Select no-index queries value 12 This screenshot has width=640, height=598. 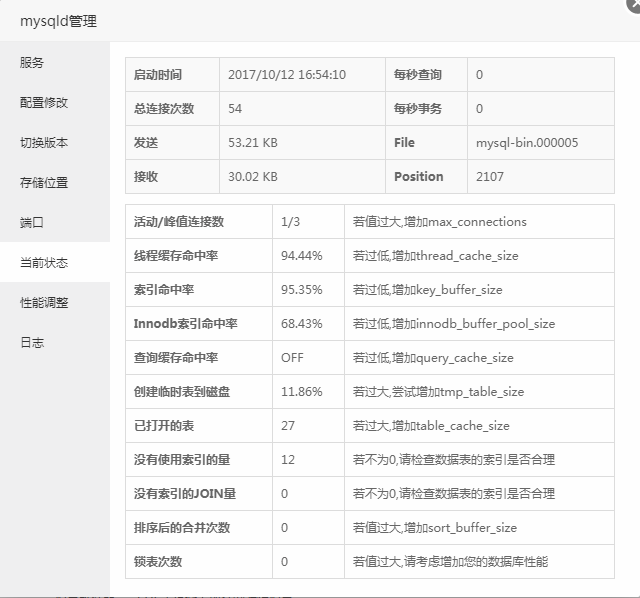click(x=288, y=460)
